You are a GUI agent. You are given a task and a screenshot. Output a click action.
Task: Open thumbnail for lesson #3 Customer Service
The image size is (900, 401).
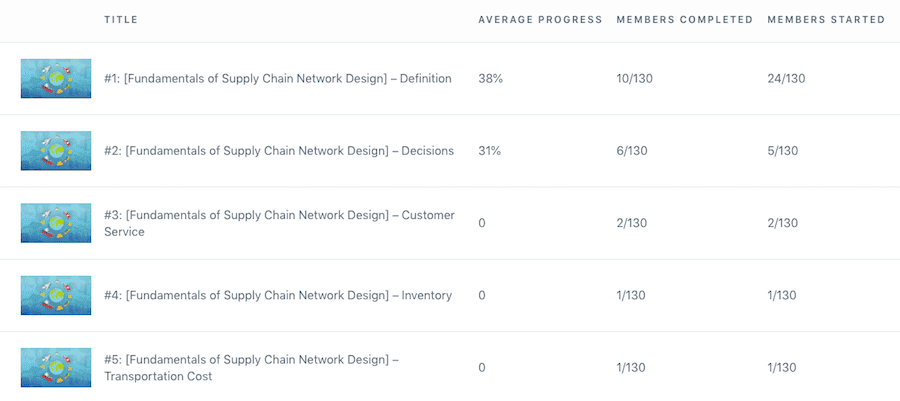pyautogui.click(x=56, y=223)
